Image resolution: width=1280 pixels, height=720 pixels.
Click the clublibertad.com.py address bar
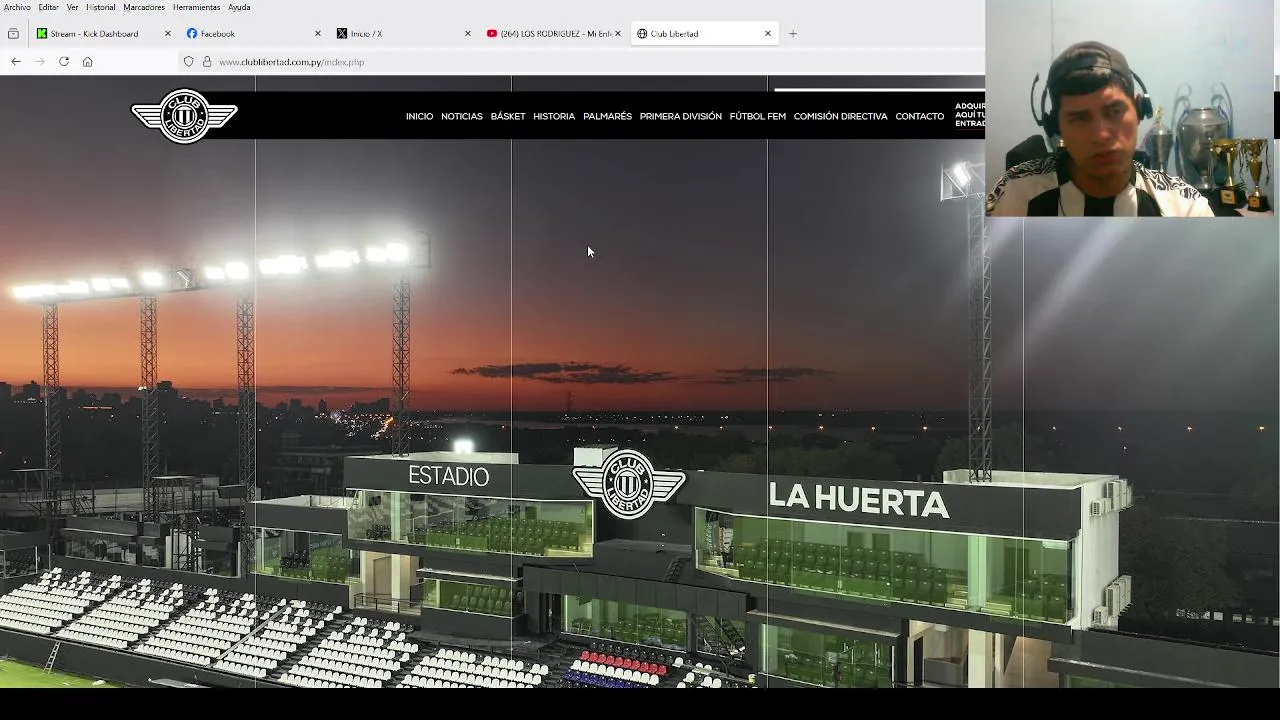(580, 62)
